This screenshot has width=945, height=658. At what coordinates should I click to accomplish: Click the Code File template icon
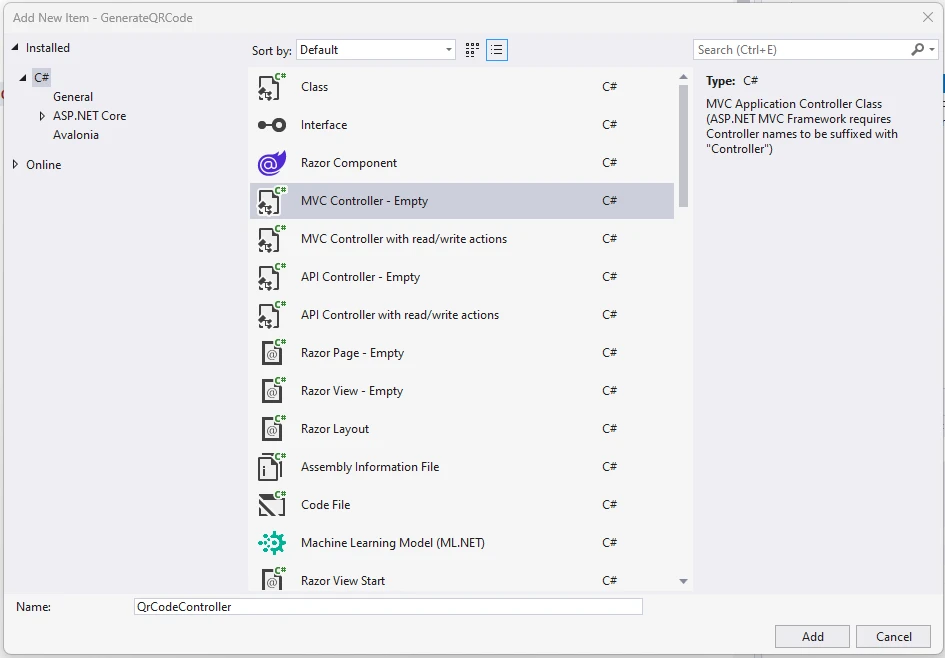click(272, 505)
